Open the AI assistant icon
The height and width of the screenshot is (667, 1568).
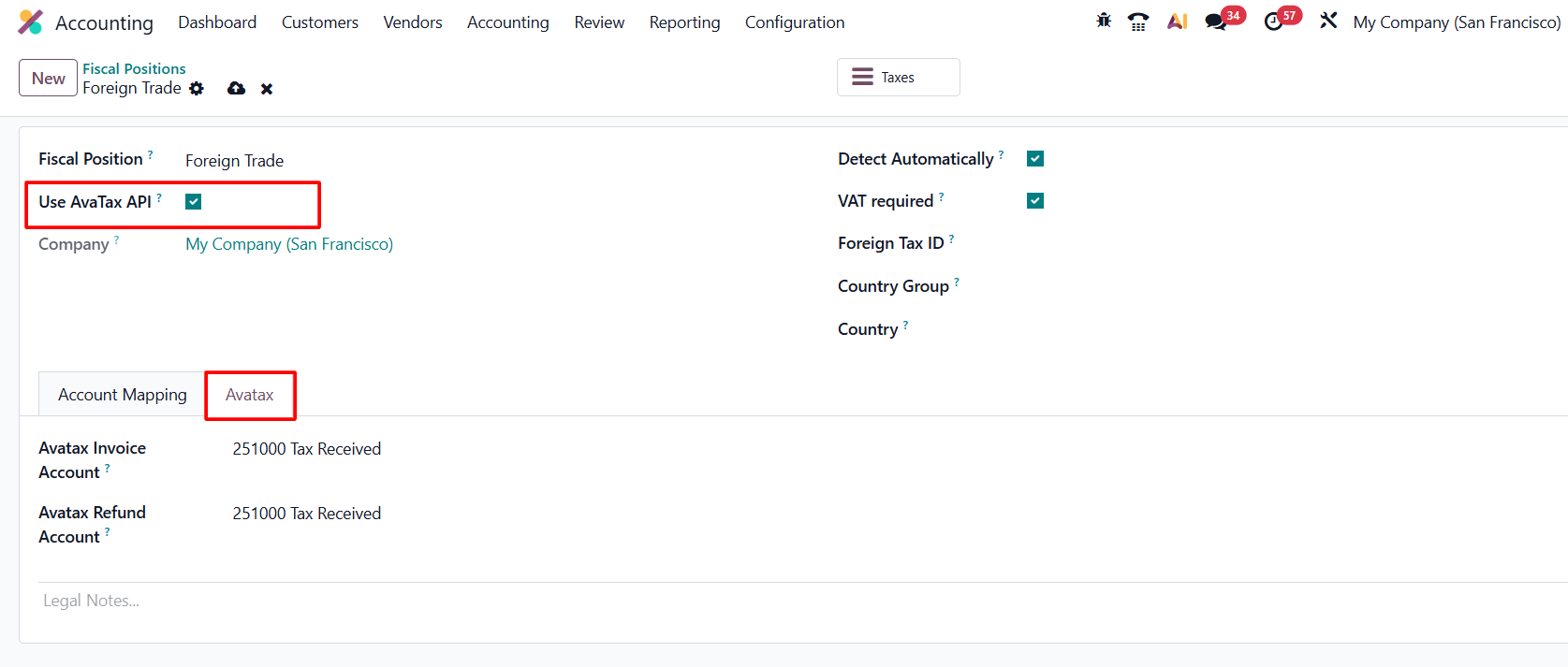click(1178, 22)
